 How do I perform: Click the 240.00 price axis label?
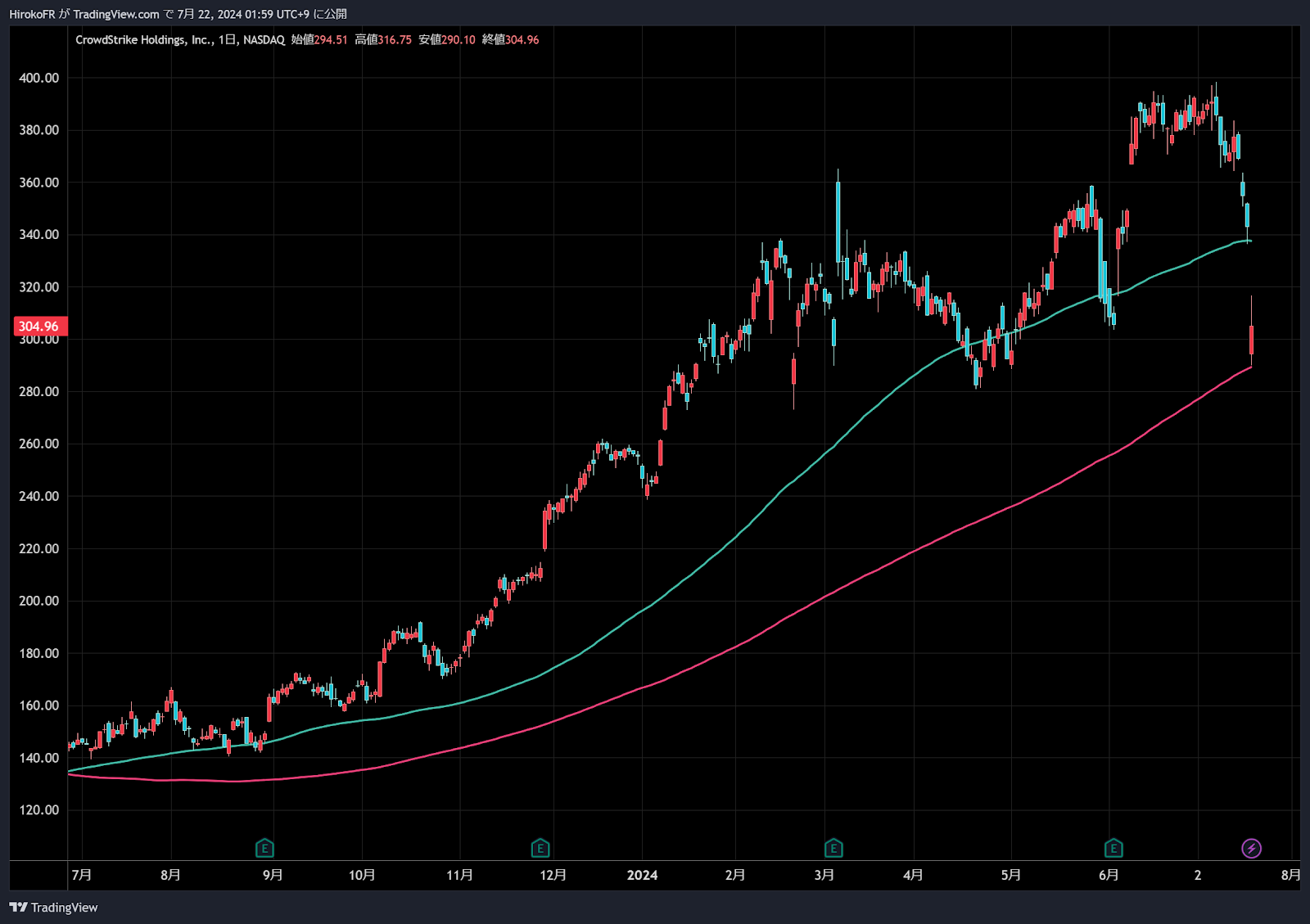click(39, 496)
